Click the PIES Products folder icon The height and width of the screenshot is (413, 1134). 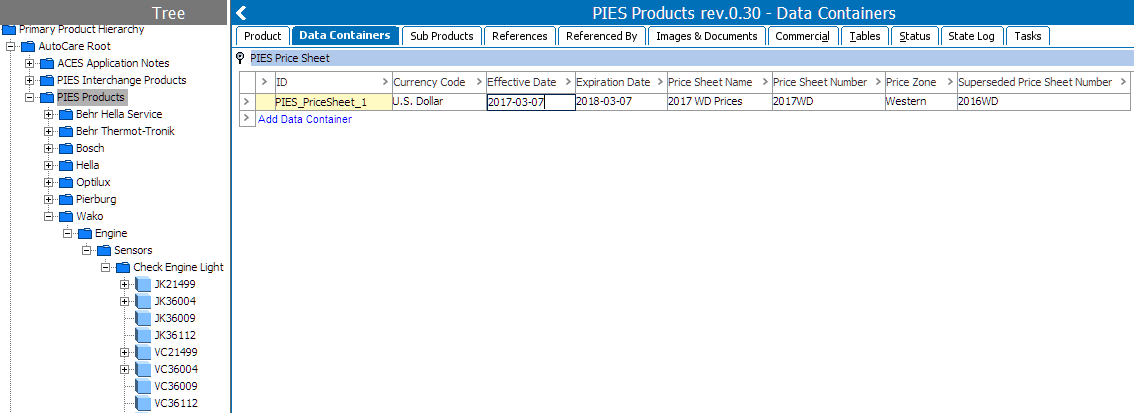(47, 98)
